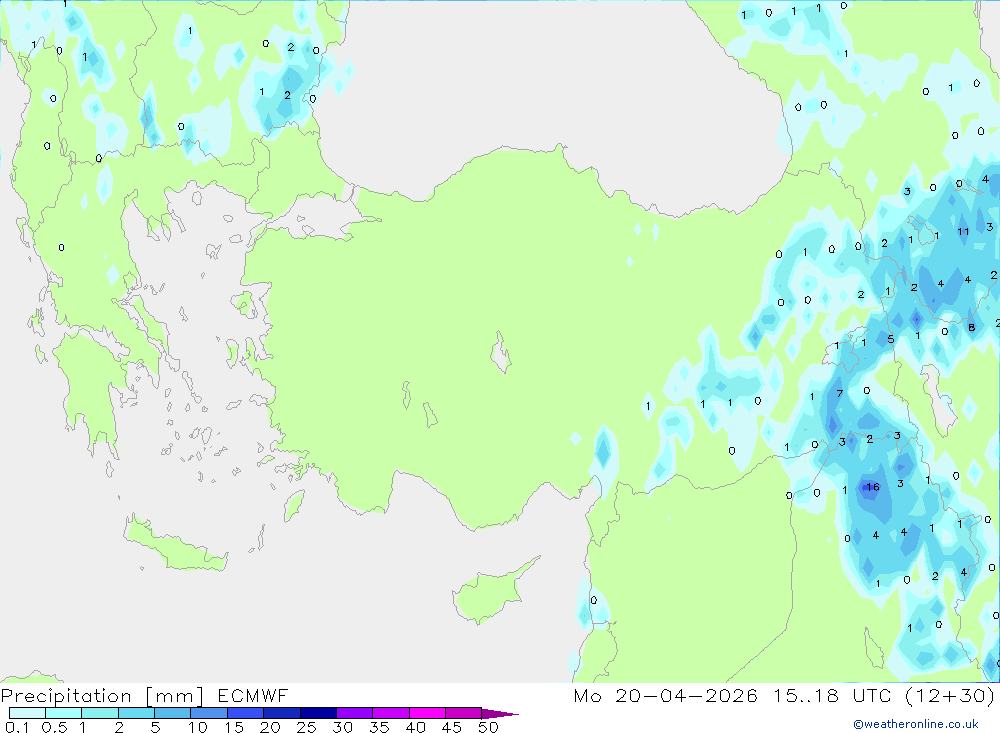Click the 45–50 mm legend color swatch

pyautogui.click(x=464, y=713)
